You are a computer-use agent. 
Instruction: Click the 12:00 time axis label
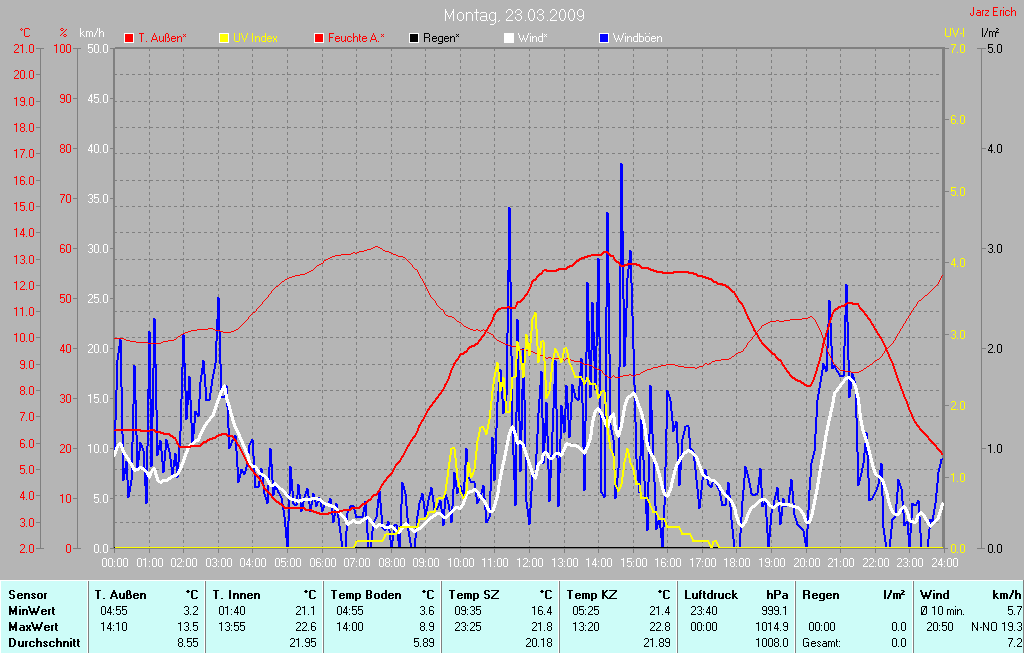click(529, 561)
